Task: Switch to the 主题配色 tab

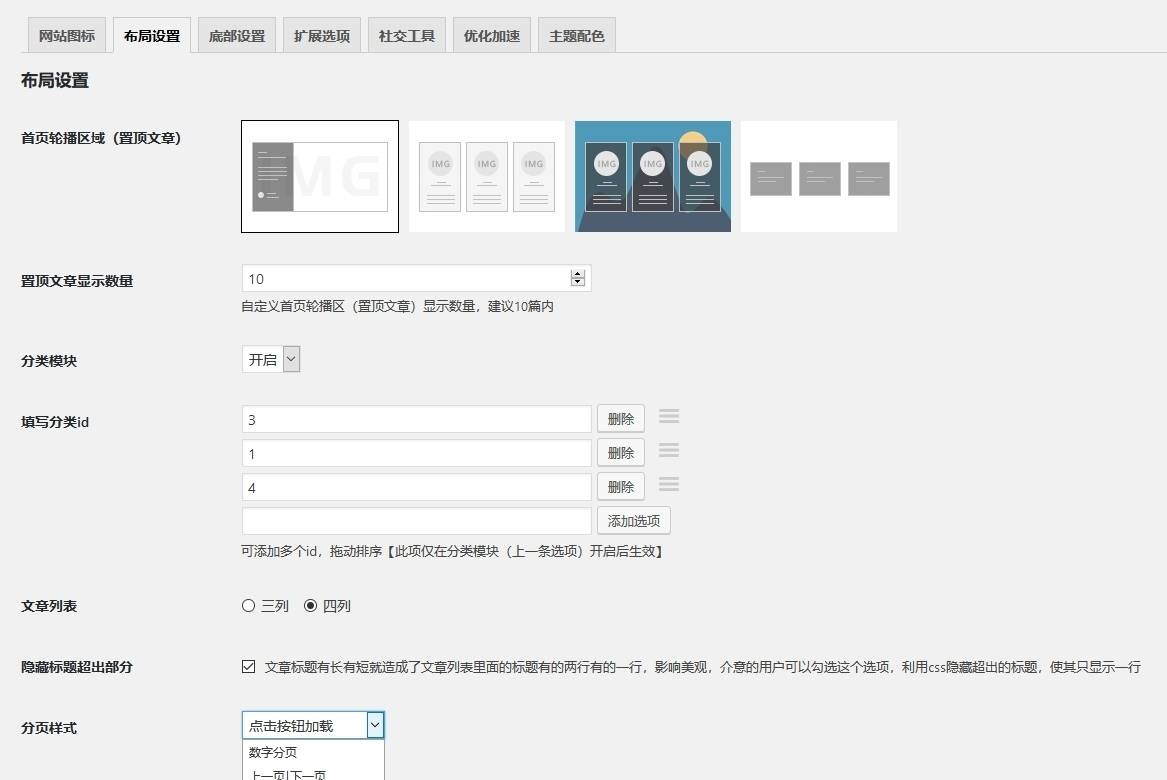Action: 577,36
